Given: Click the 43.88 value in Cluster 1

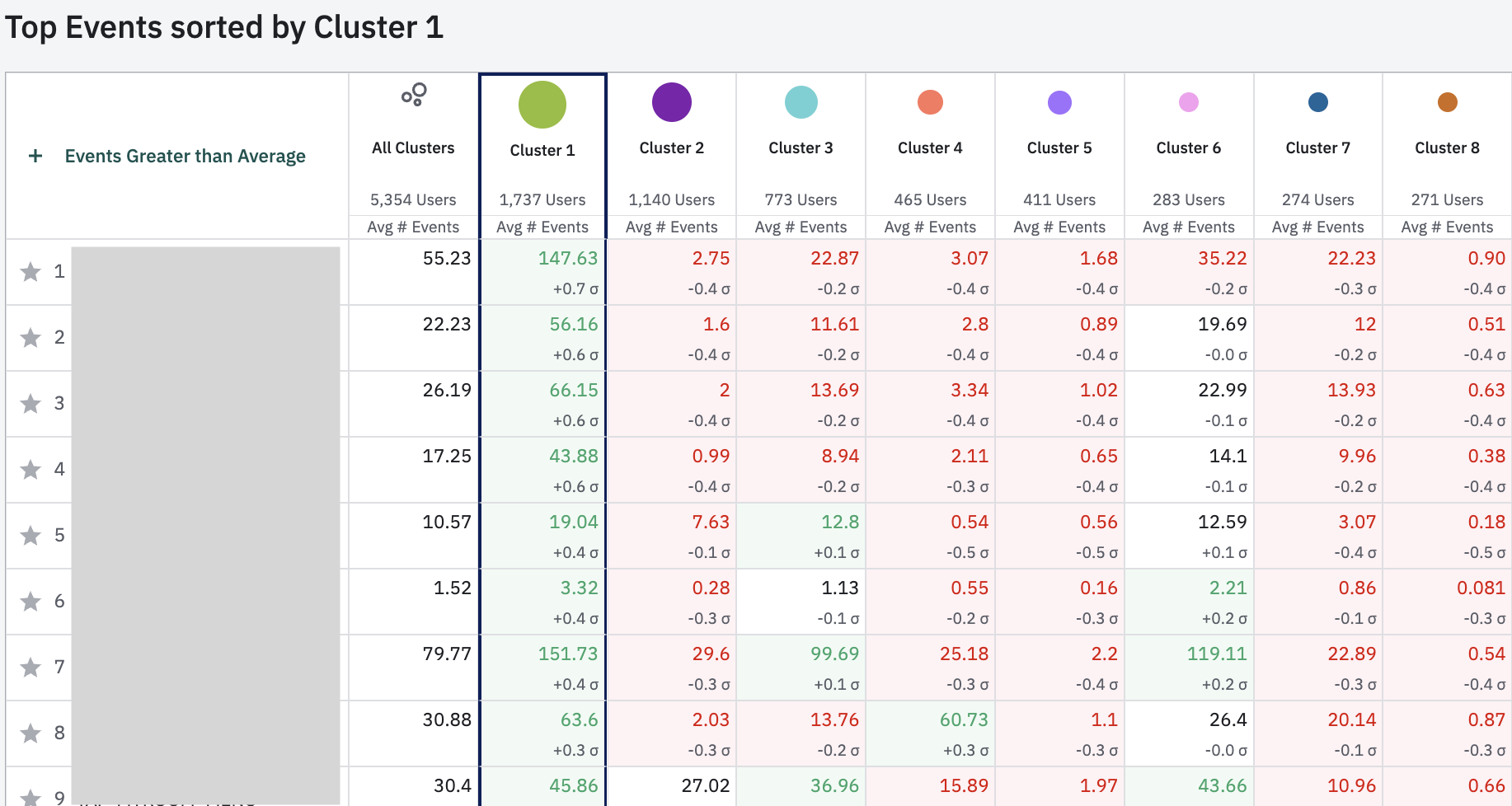Looking at the screenshot, I should [x=574, y=457].
